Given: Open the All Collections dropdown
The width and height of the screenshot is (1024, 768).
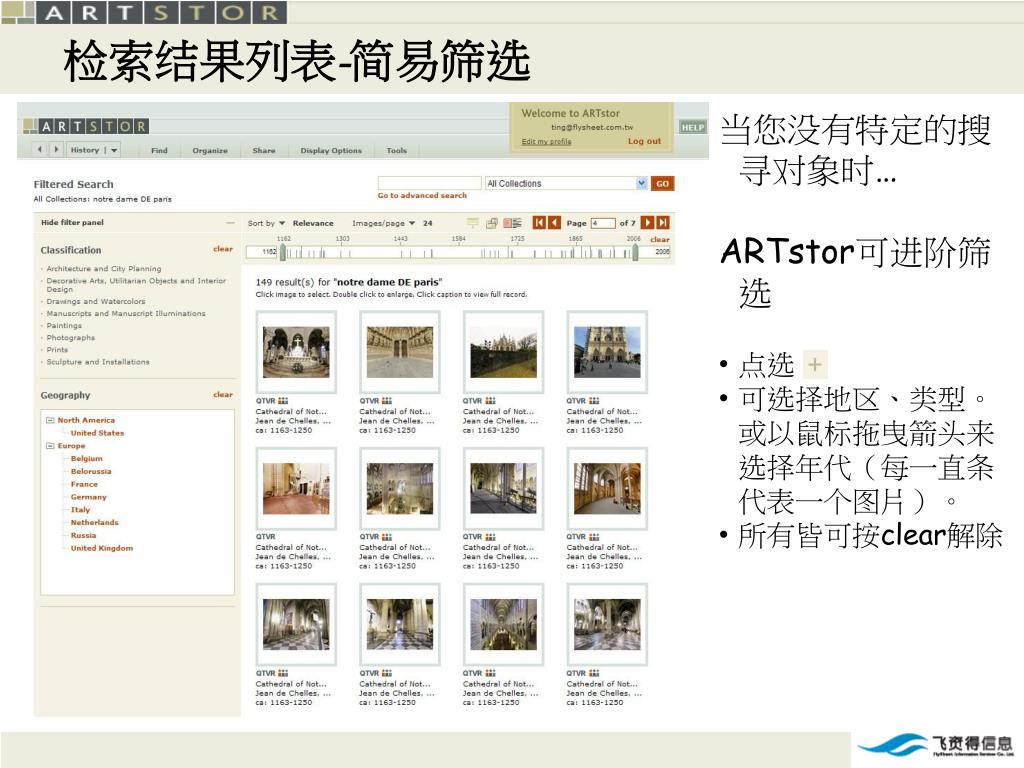Looking at the screenshot, I should [566, 184].
